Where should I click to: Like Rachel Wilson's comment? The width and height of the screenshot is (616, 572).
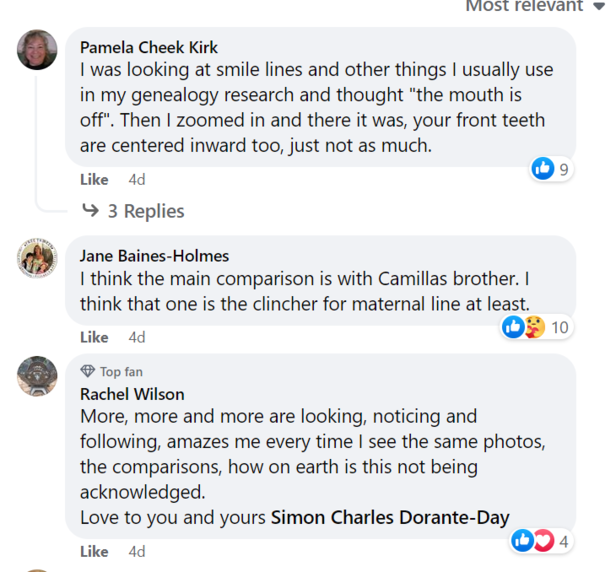click(x=94, y=551)
